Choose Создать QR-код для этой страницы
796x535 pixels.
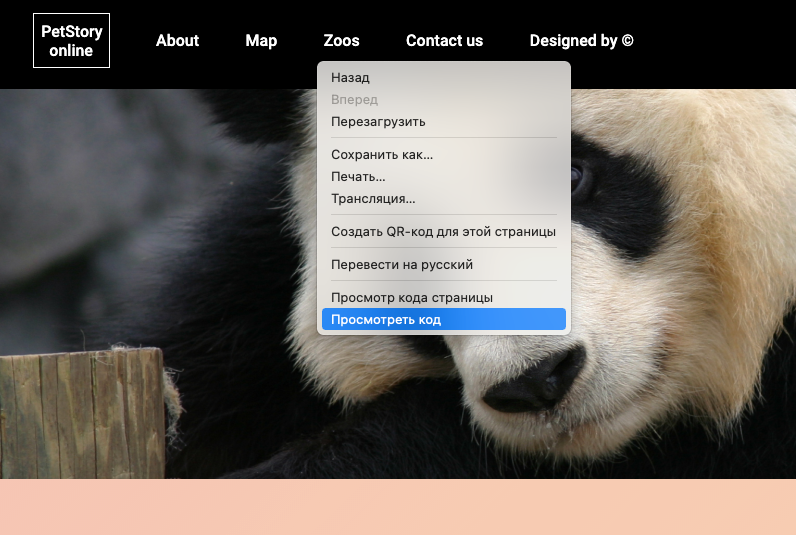pyautogui.click(x=444, y=231)
